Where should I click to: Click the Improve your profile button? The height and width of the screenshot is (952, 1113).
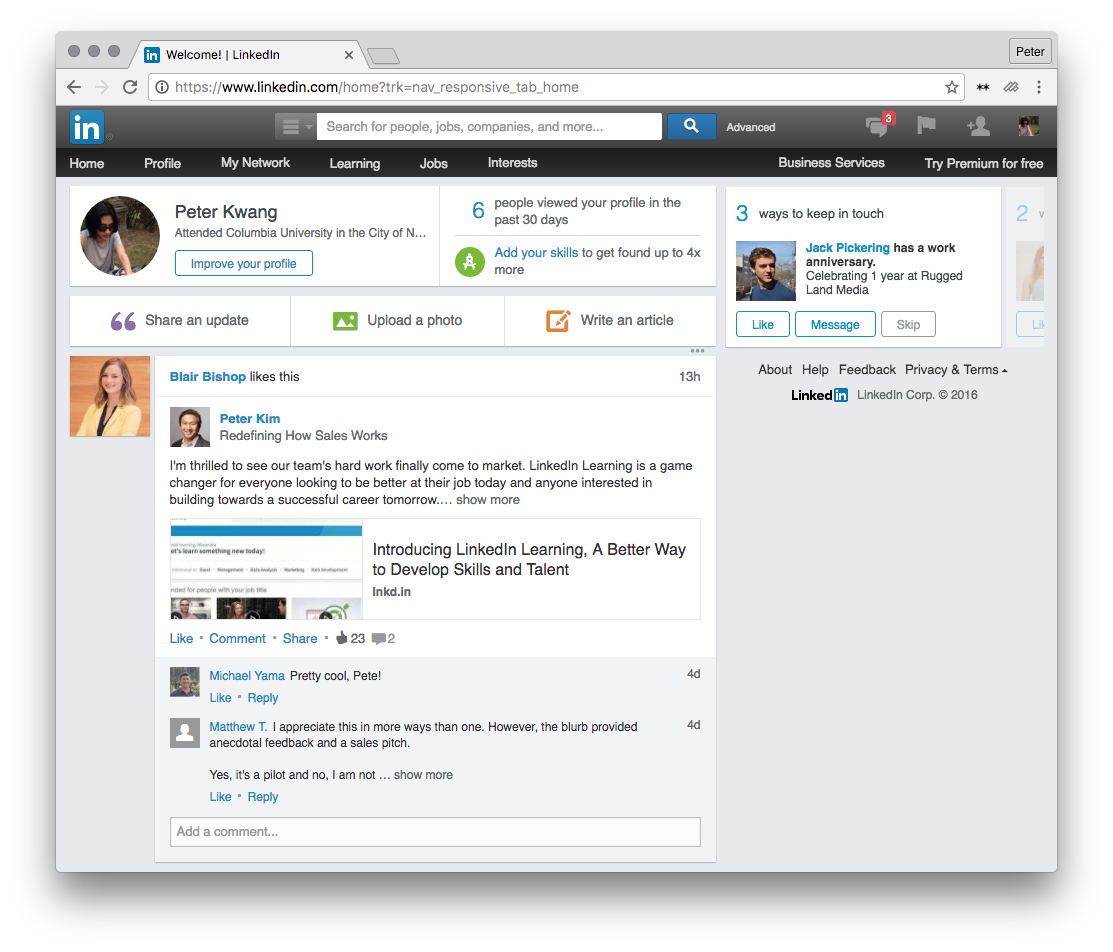[x=243, y=263]
